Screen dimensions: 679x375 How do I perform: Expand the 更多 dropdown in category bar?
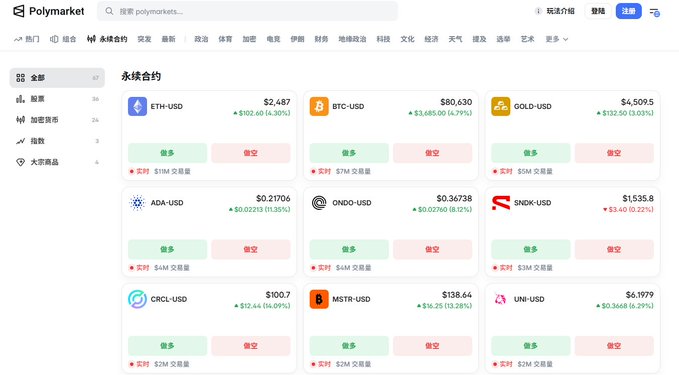pos(556,39)
